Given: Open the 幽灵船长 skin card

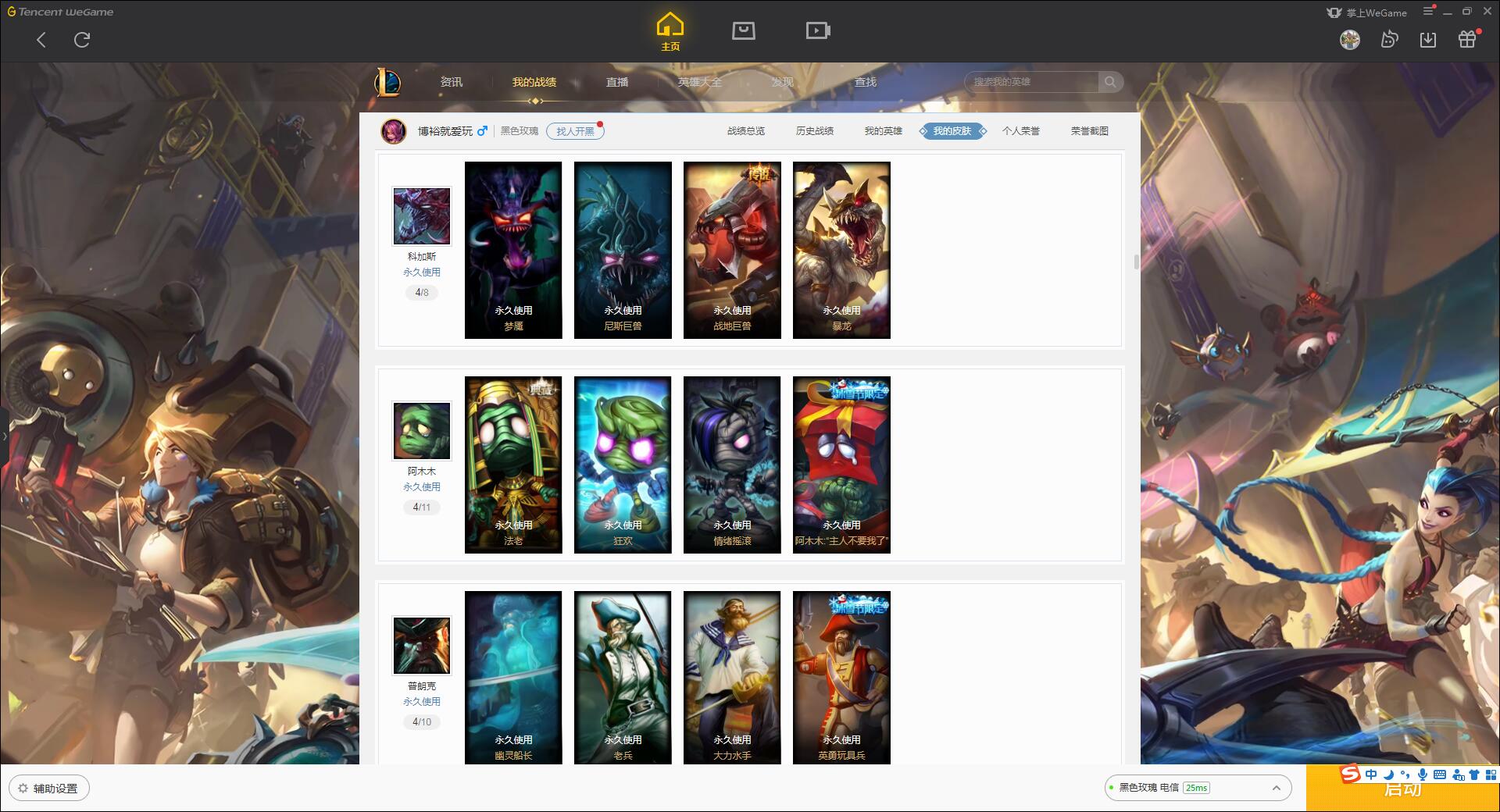Looking at the screenshot, I should click(x=513, y=677).
